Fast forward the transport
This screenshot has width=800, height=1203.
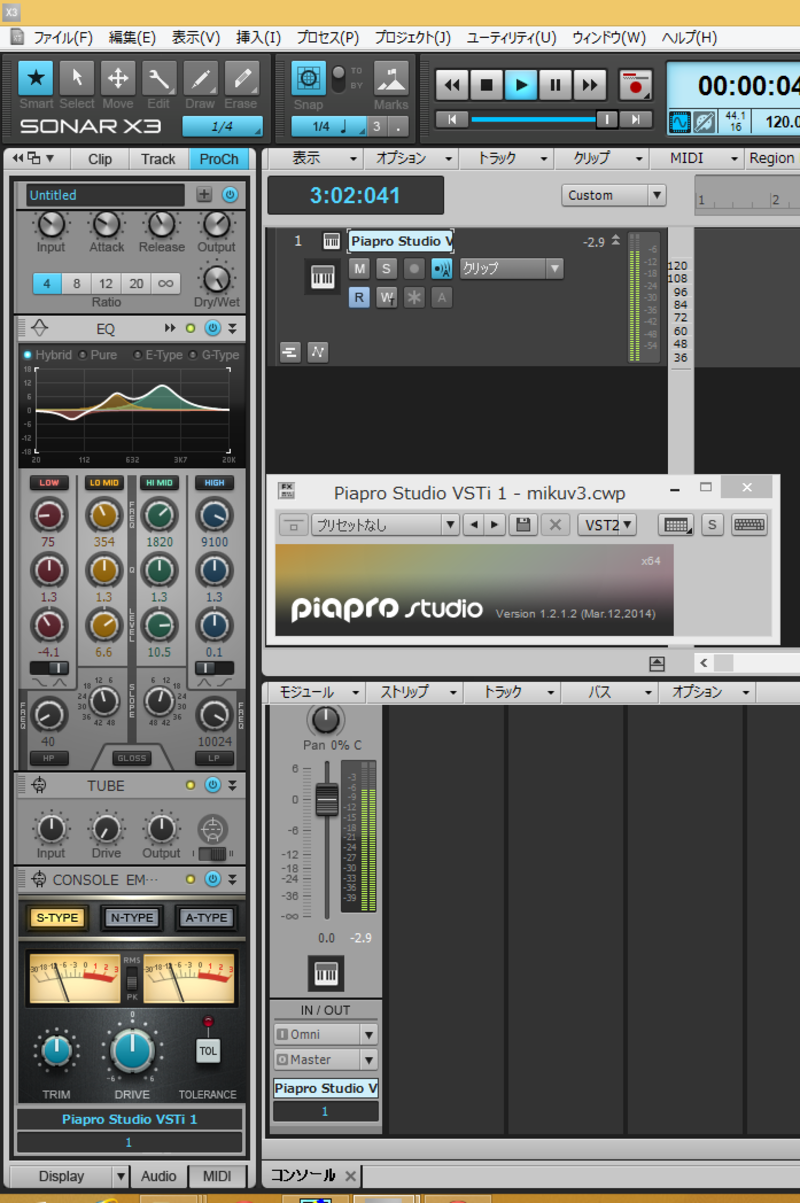(x=589, y=84)
